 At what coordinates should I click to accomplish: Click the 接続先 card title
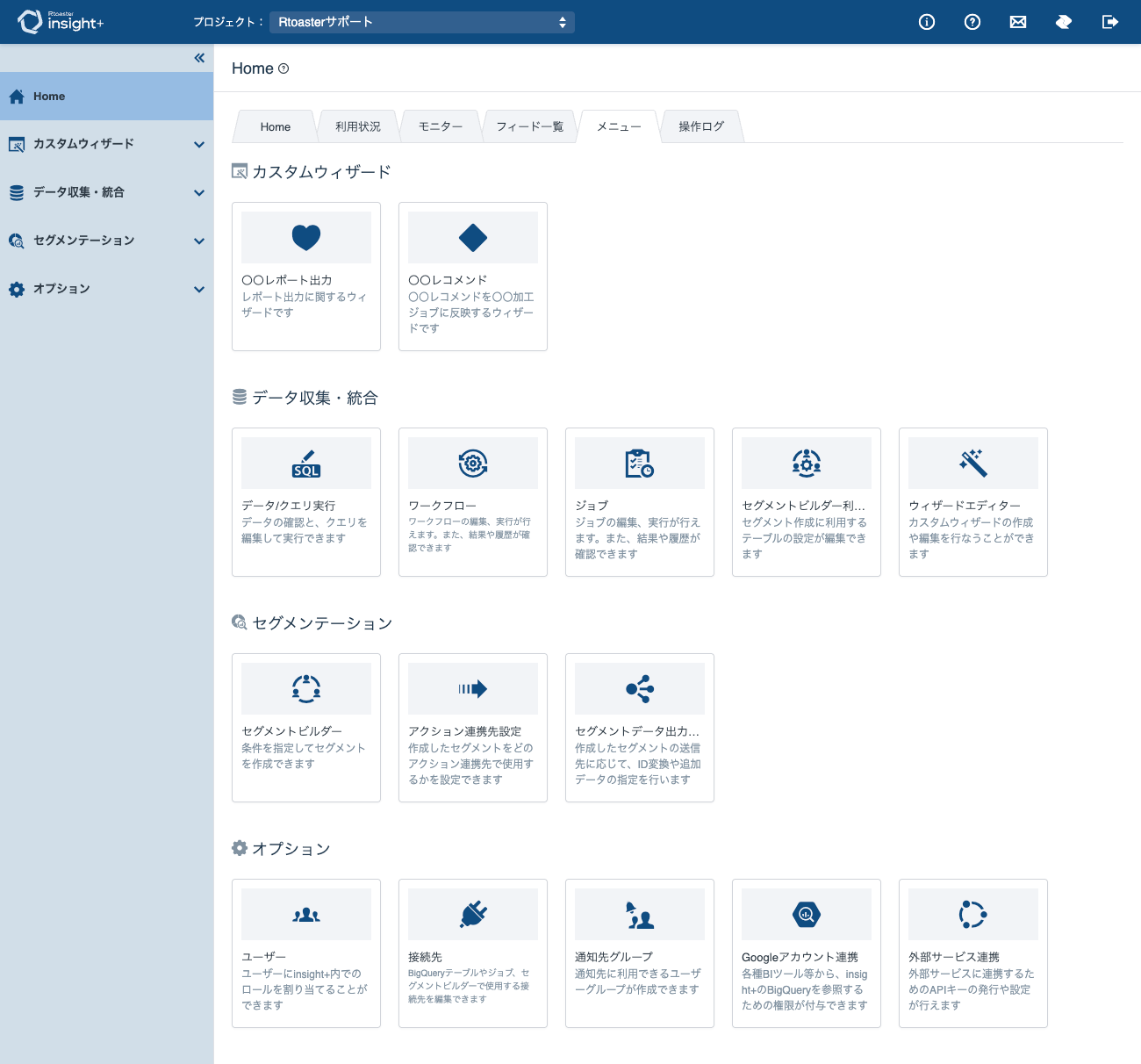coord(426,957)
